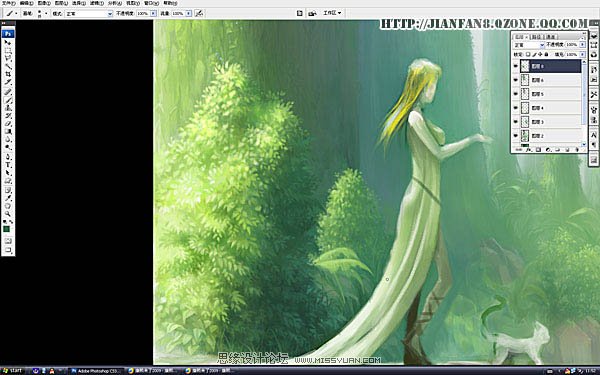Create new adjustment layer icon
This screenshot has width=600, height=375.
[548, 150]
